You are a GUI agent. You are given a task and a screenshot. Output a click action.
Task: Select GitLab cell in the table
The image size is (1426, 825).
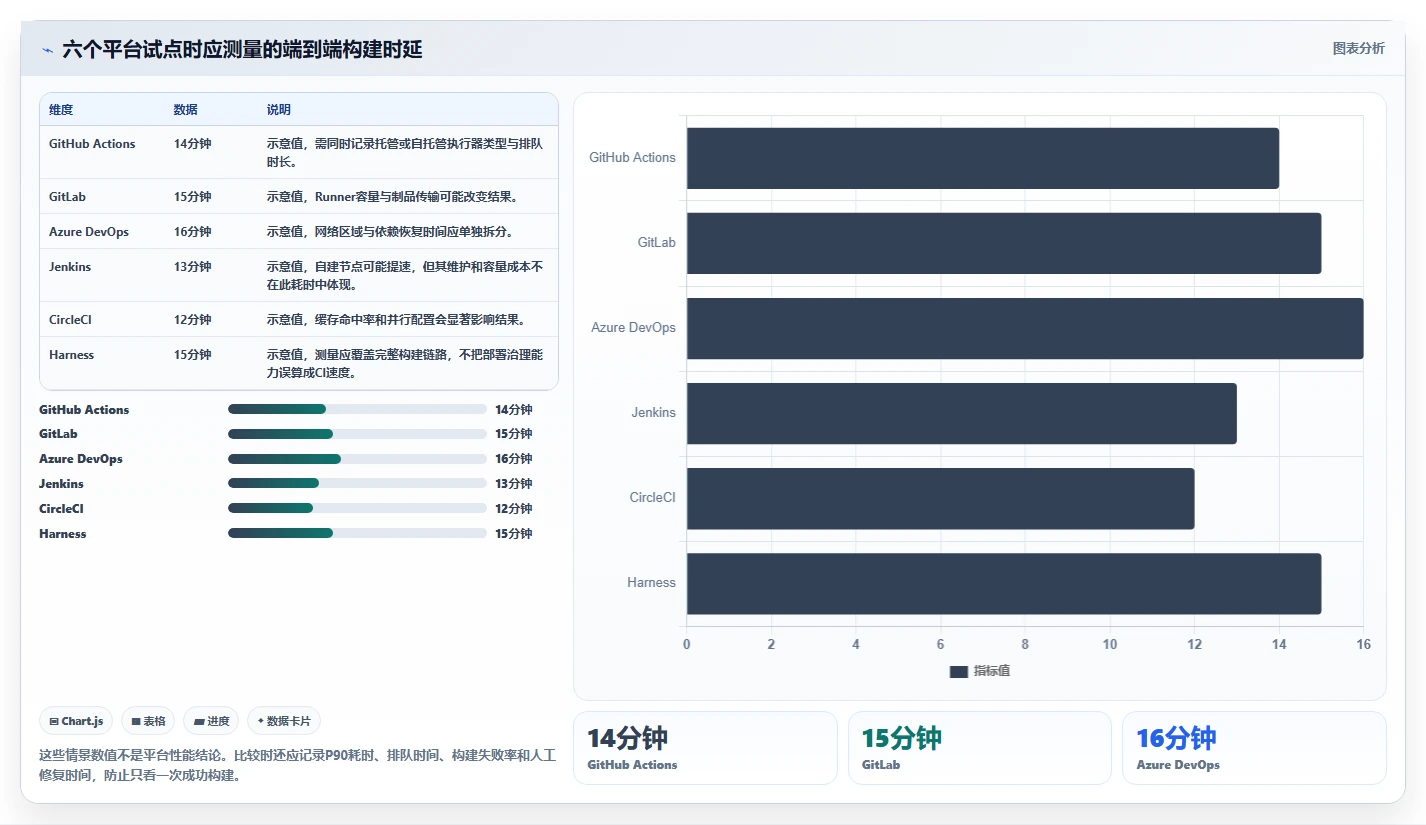pyautogui.click(x=67, y=197)
